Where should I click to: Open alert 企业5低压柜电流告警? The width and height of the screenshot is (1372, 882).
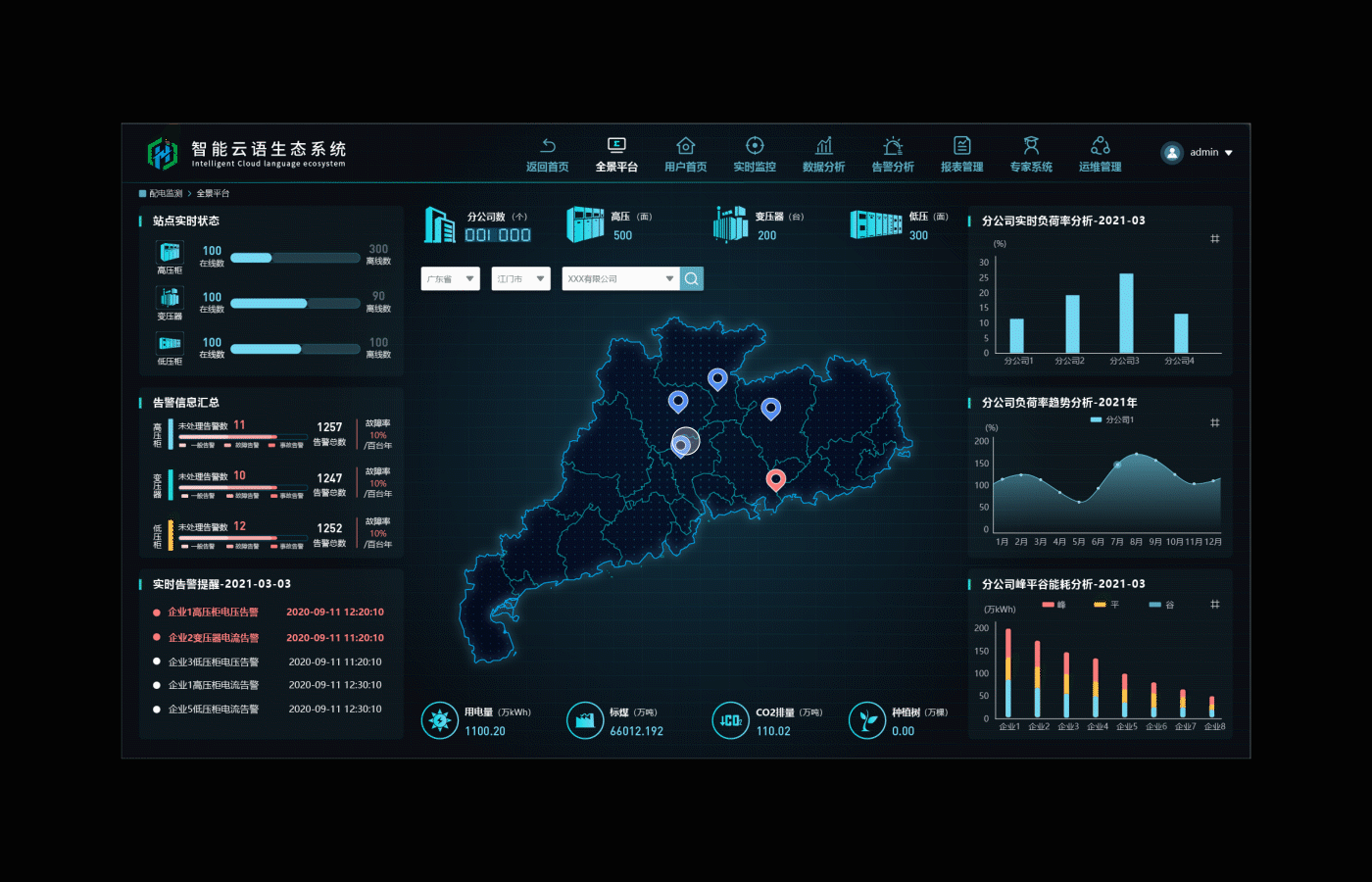tap(214, 710)
